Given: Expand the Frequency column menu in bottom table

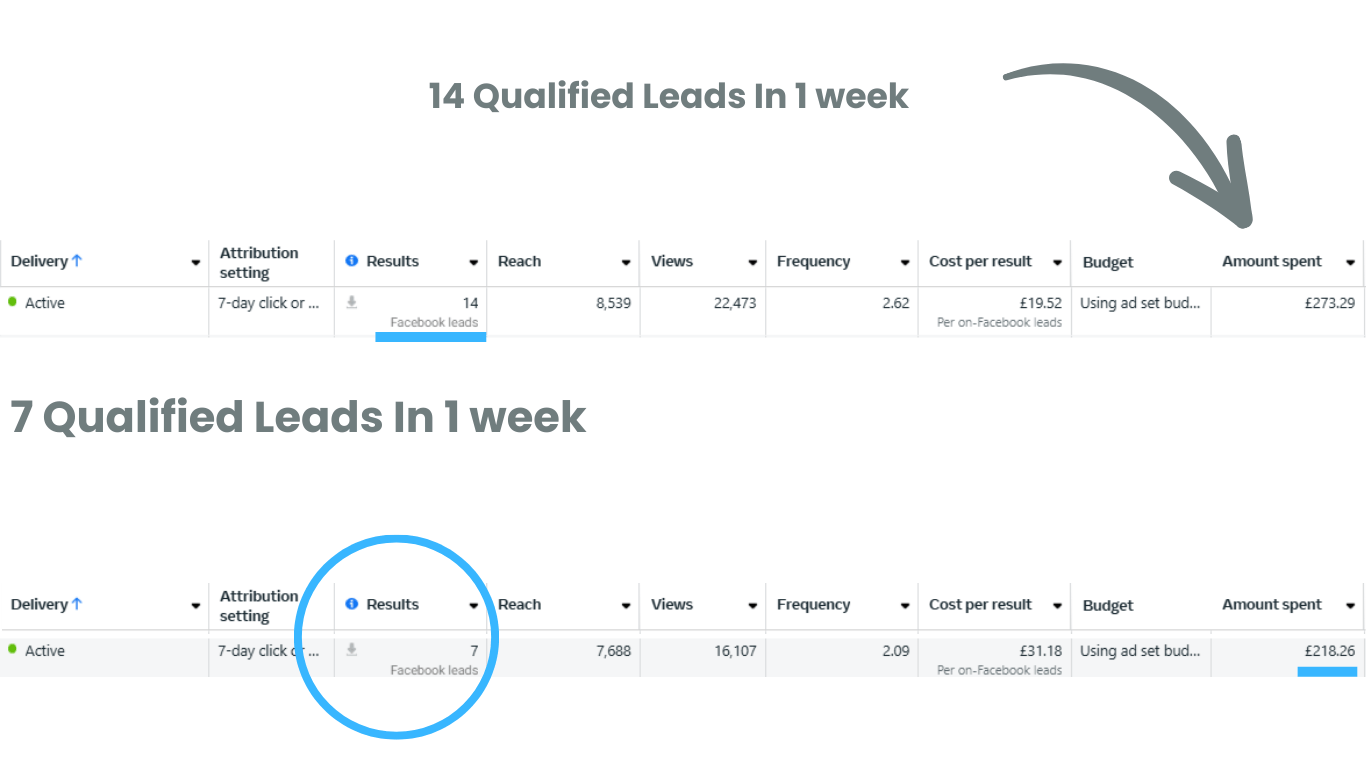Looking at the screenshot, I should tap(904, 606).
